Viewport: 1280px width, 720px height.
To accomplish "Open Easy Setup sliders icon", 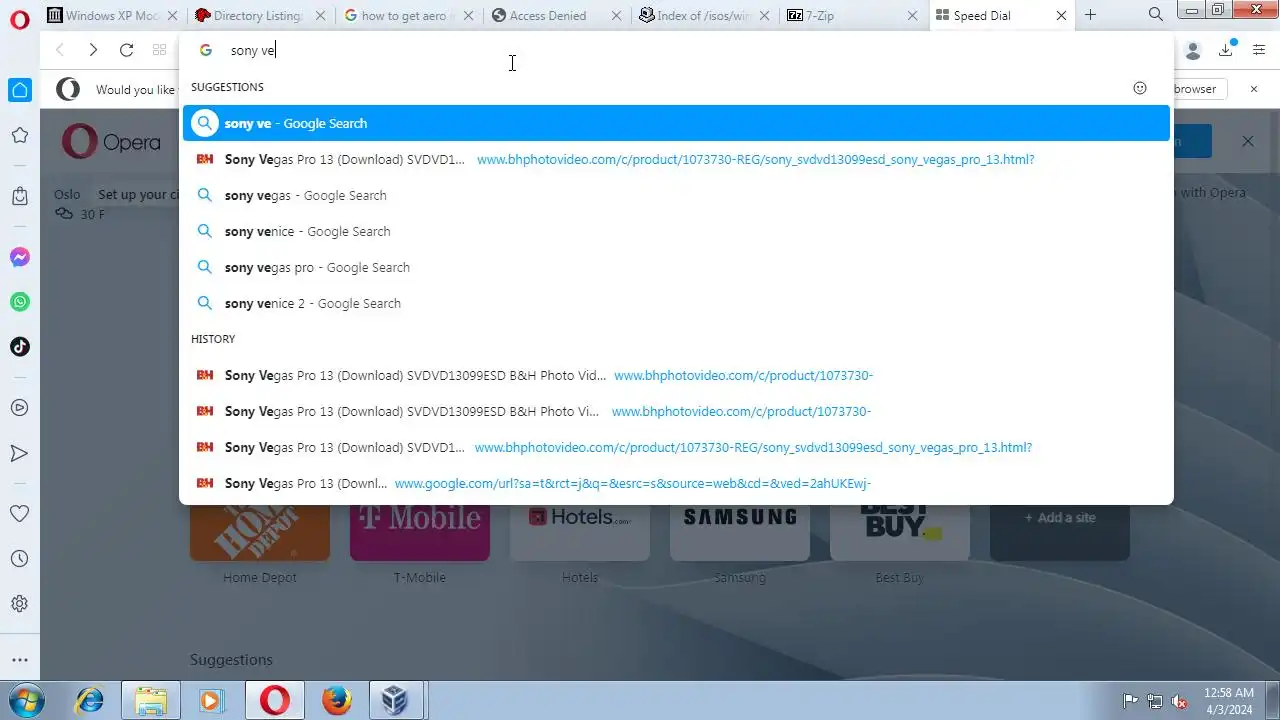I will coord(1259,50).
